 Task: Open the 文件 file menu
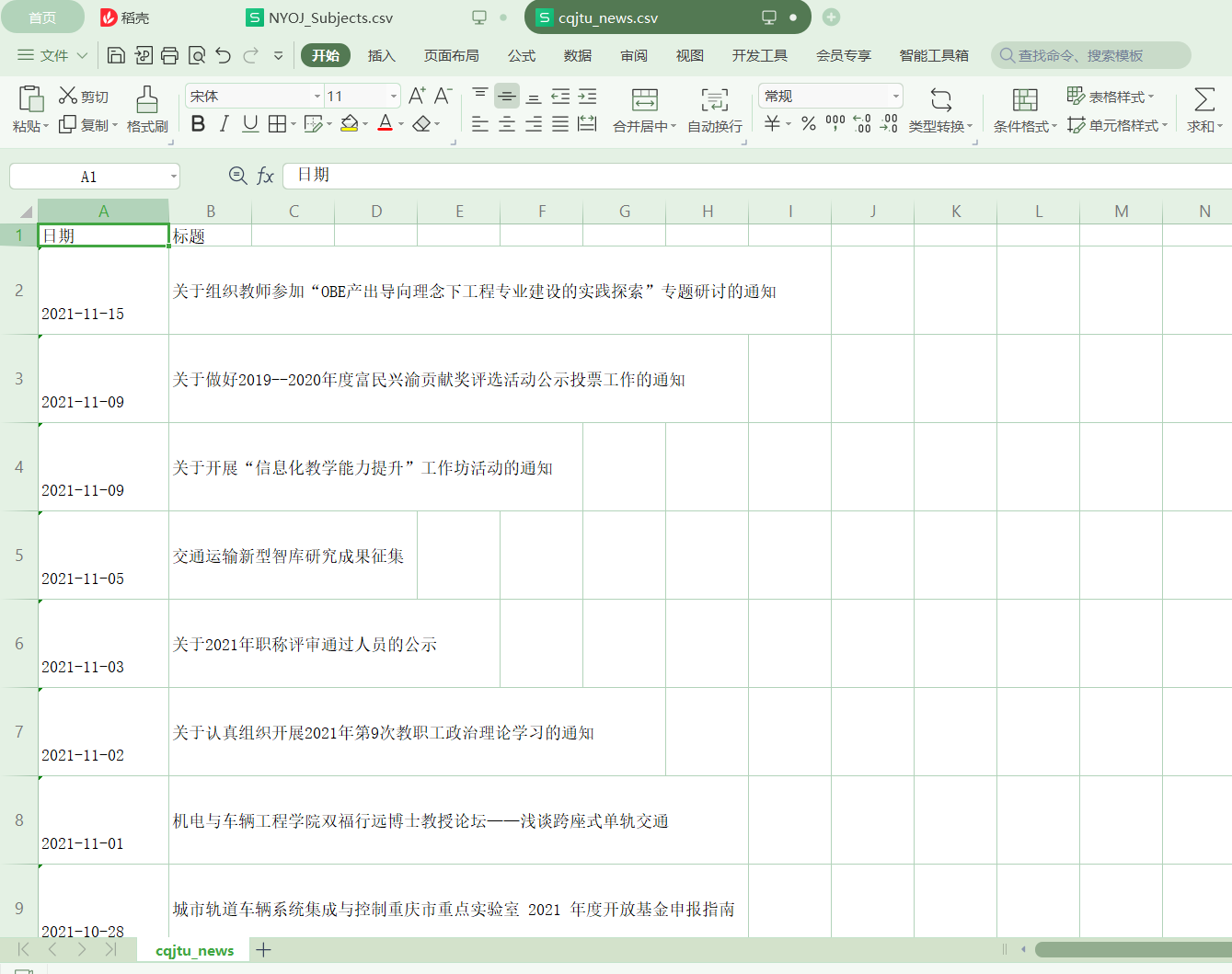coord(52,55)
